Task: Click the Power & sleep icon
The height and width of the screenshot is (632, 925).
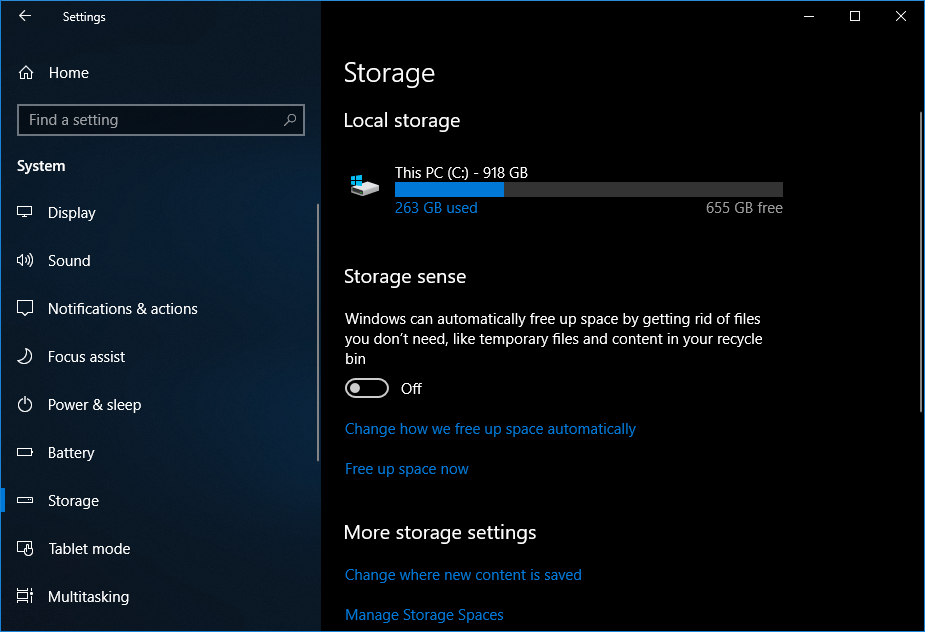Action: point(26,405)
